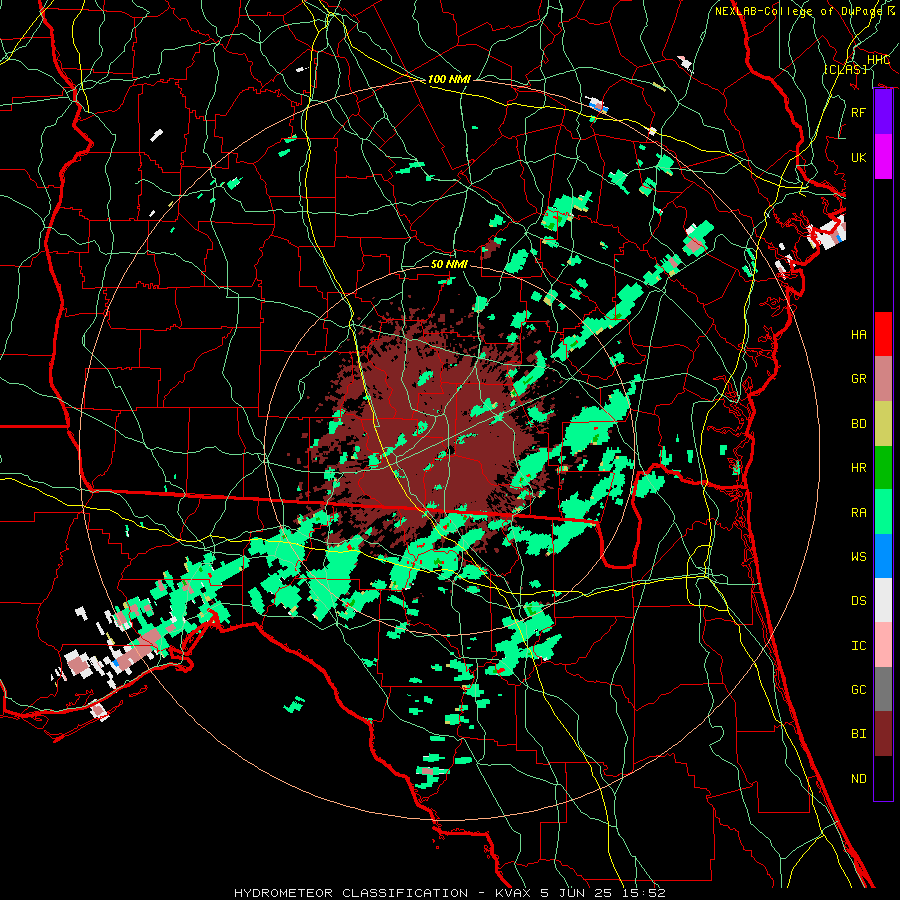The height and width of the screenshot is (900, 900).
Task: Click the UK legend label
Action: (x=858, y=157)
